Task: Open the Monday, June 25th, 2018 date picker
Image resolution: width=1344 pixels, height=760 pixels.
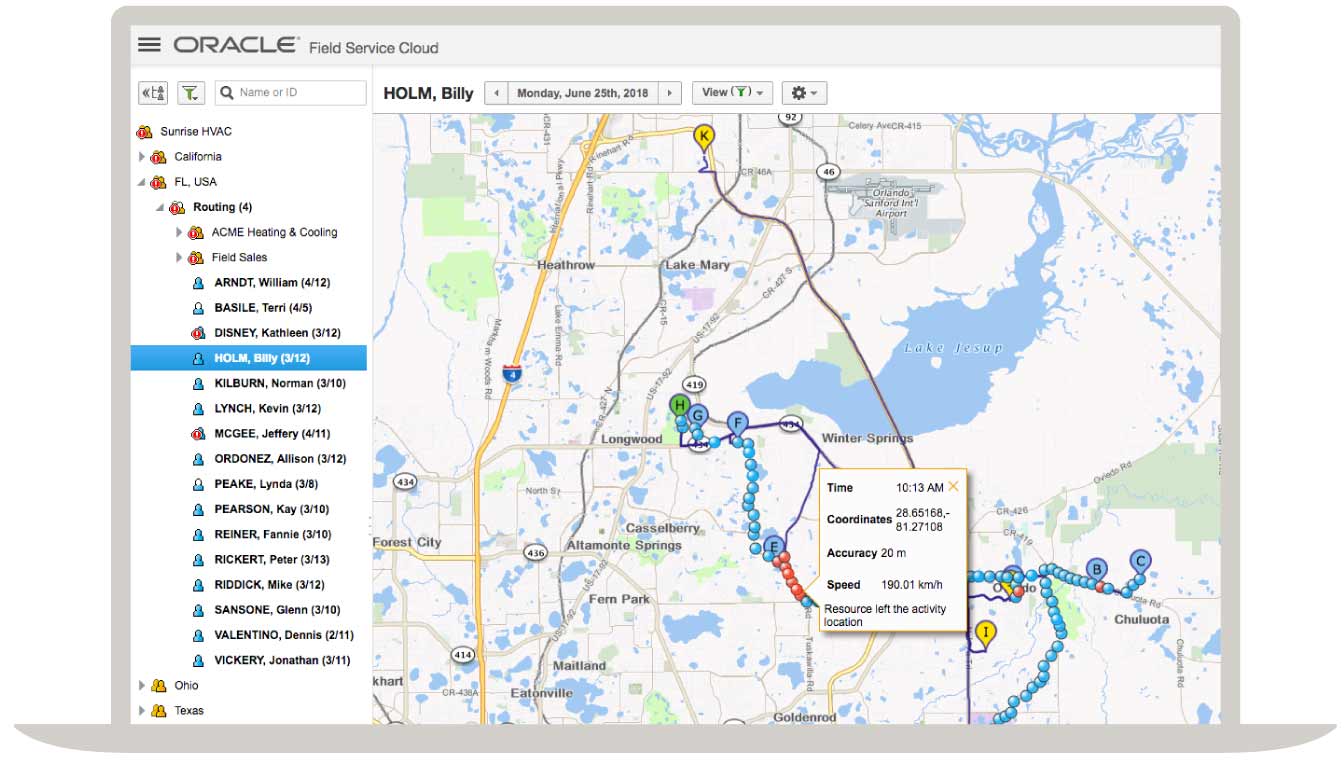Action: (x=583, y=93)
